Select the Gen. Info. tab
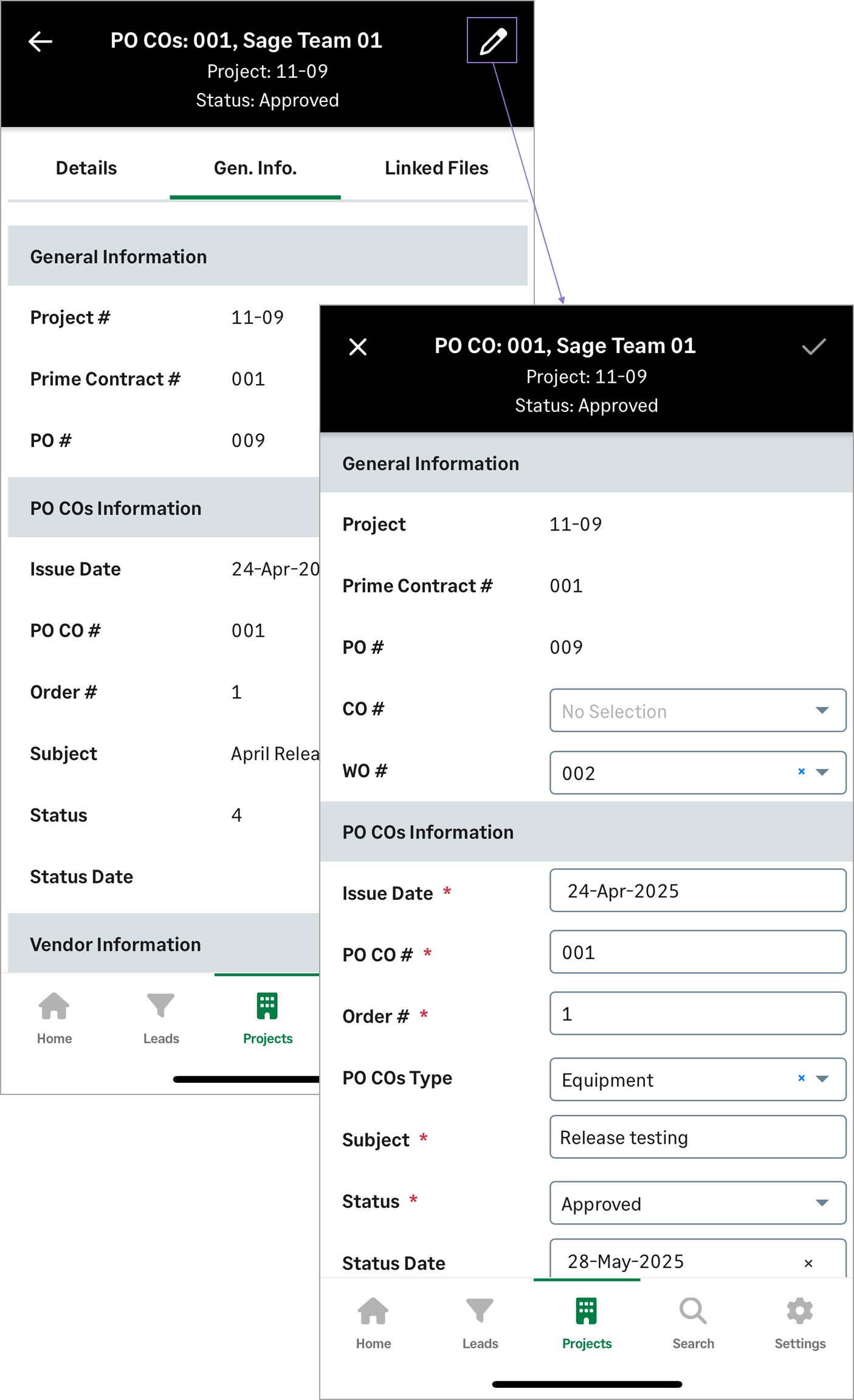 (255, 168)
